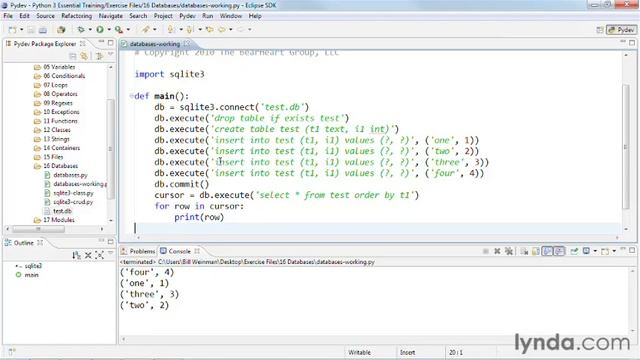The width and height of the screenshot is (640, 360).
Task: Toggle alphabetical sort in Outline view
Action: pos(76,256)
